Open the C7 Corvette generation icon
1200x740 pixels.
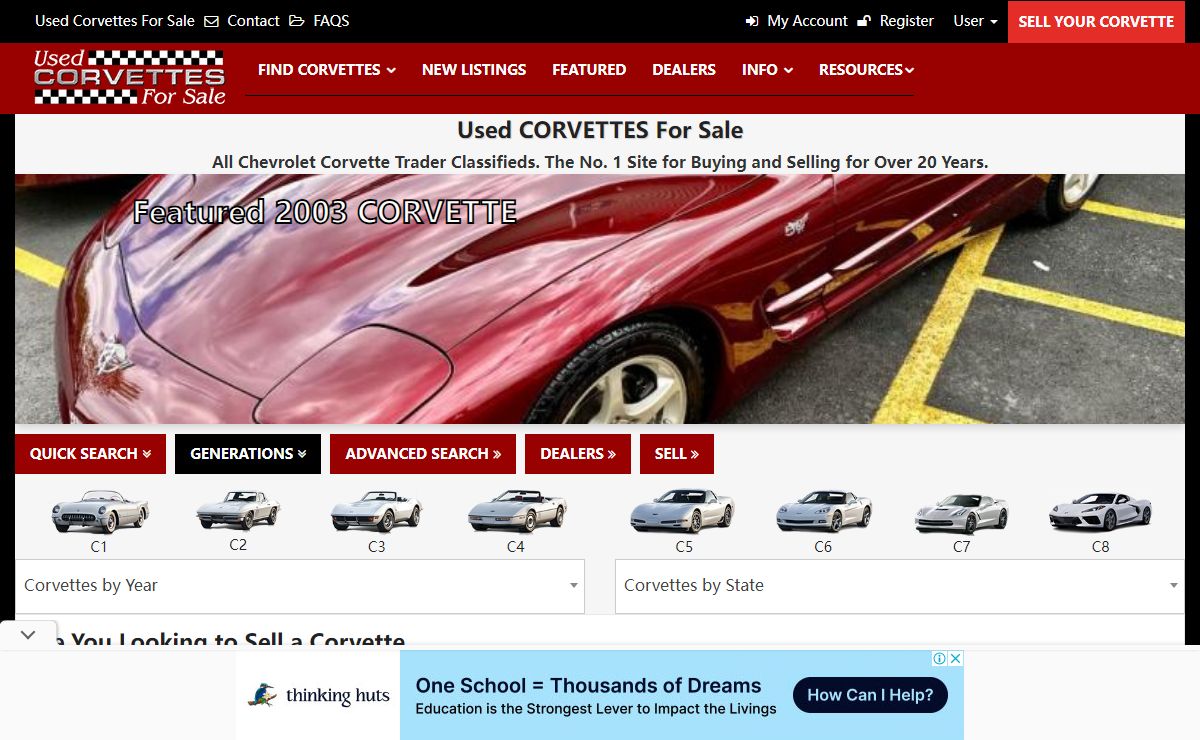pos(961,514)
